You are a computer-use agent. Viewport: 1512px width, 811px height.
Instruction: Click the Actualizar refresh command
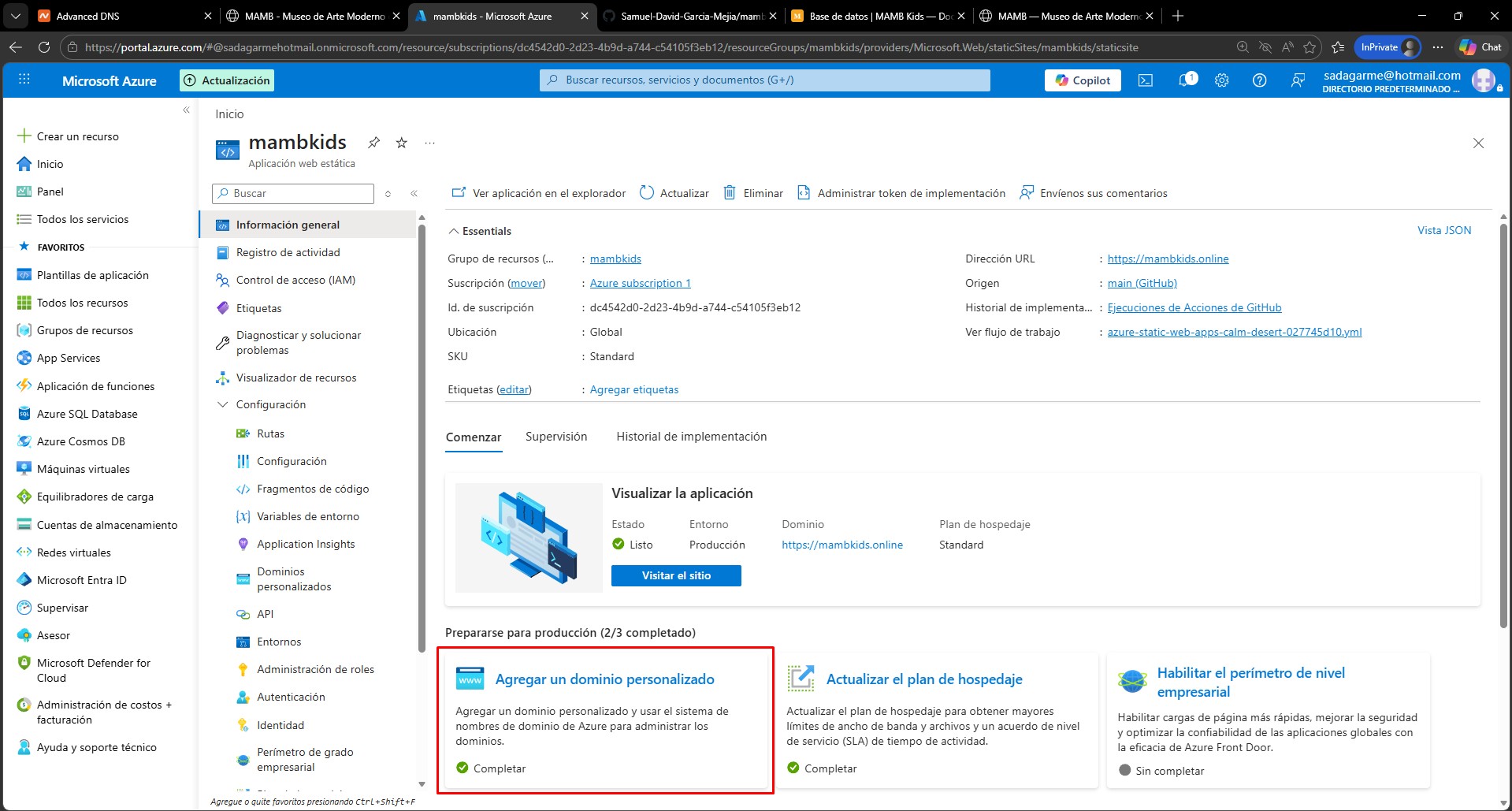point(674,193)
